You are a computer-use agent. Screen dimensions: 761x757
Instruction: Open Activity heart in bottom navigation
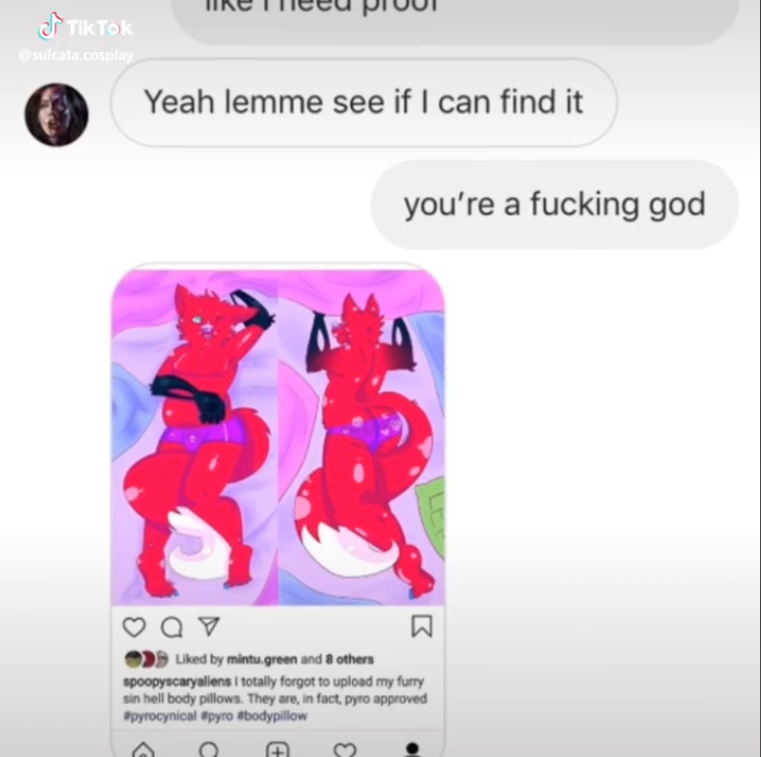(345, 750)
